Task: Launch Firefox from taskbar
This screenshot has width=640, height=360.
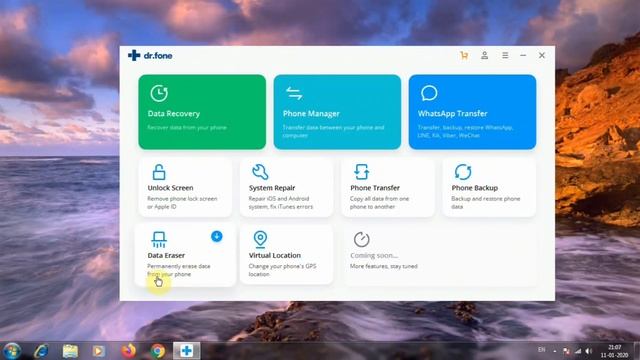Action: [x=128, y=351]
